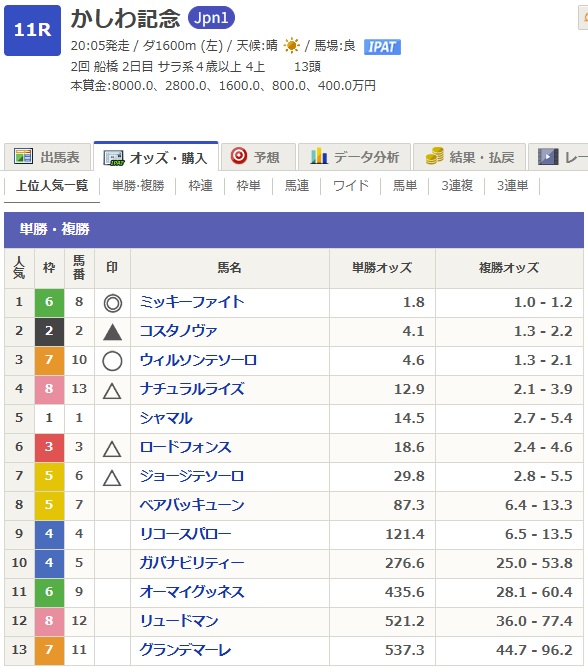The image size is (588, 668).
Task: Open the partially visible video tab
Action: (558, 157)
